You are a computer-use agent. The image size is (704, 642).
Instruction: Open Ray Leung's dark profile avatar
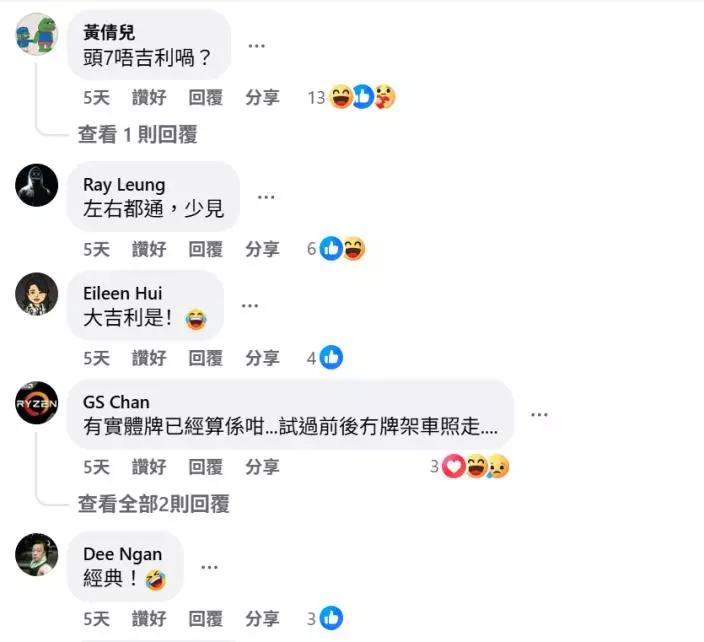(36, 185)
